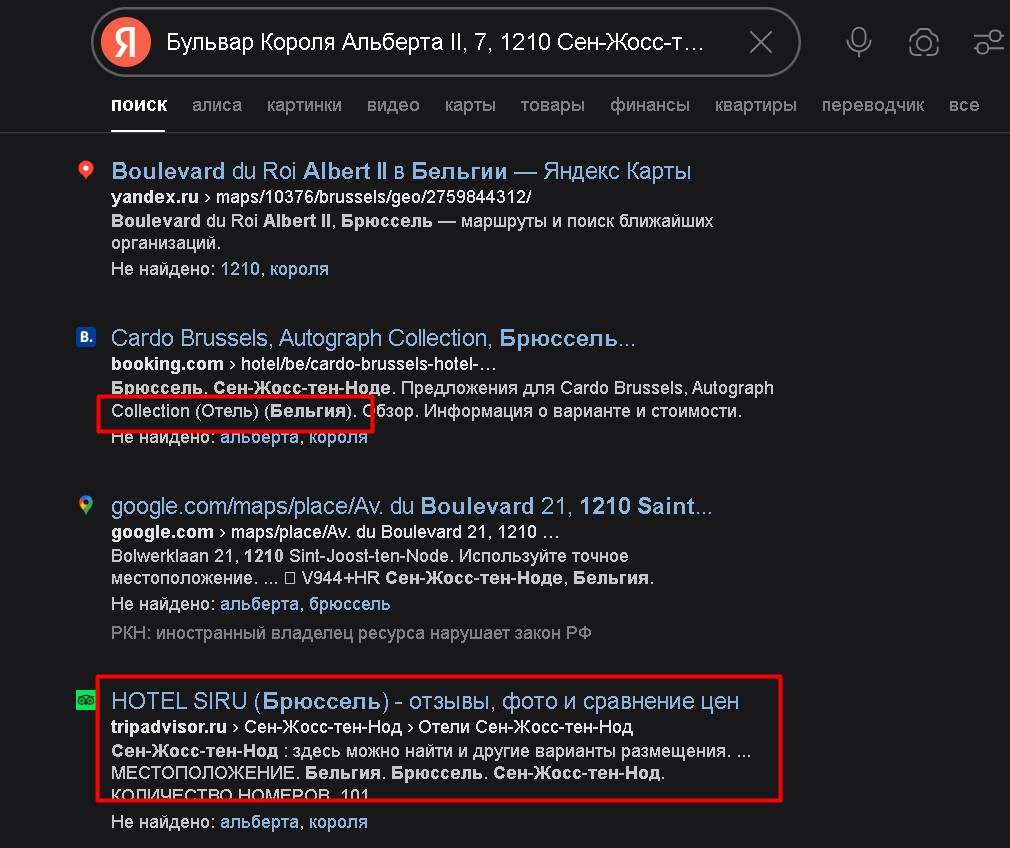
Task: Click missing word брюссель under the Google Maps result
Action: click(x=349, y=604)
